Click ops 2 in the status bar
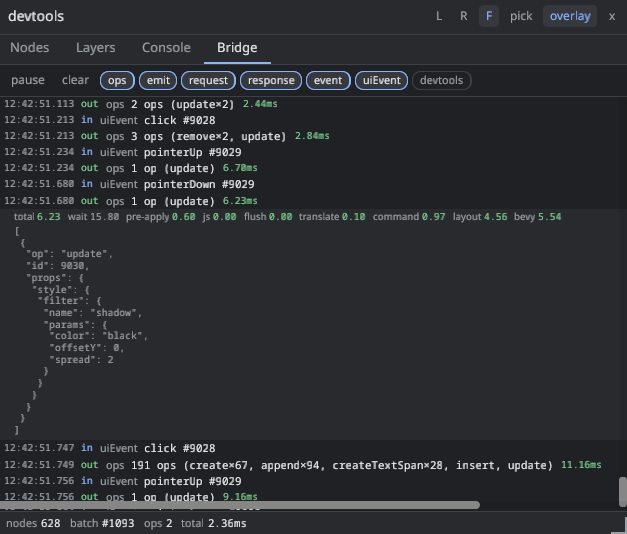Image resolution: width=627 pixels, height=534 pixels. coord(158,523)
